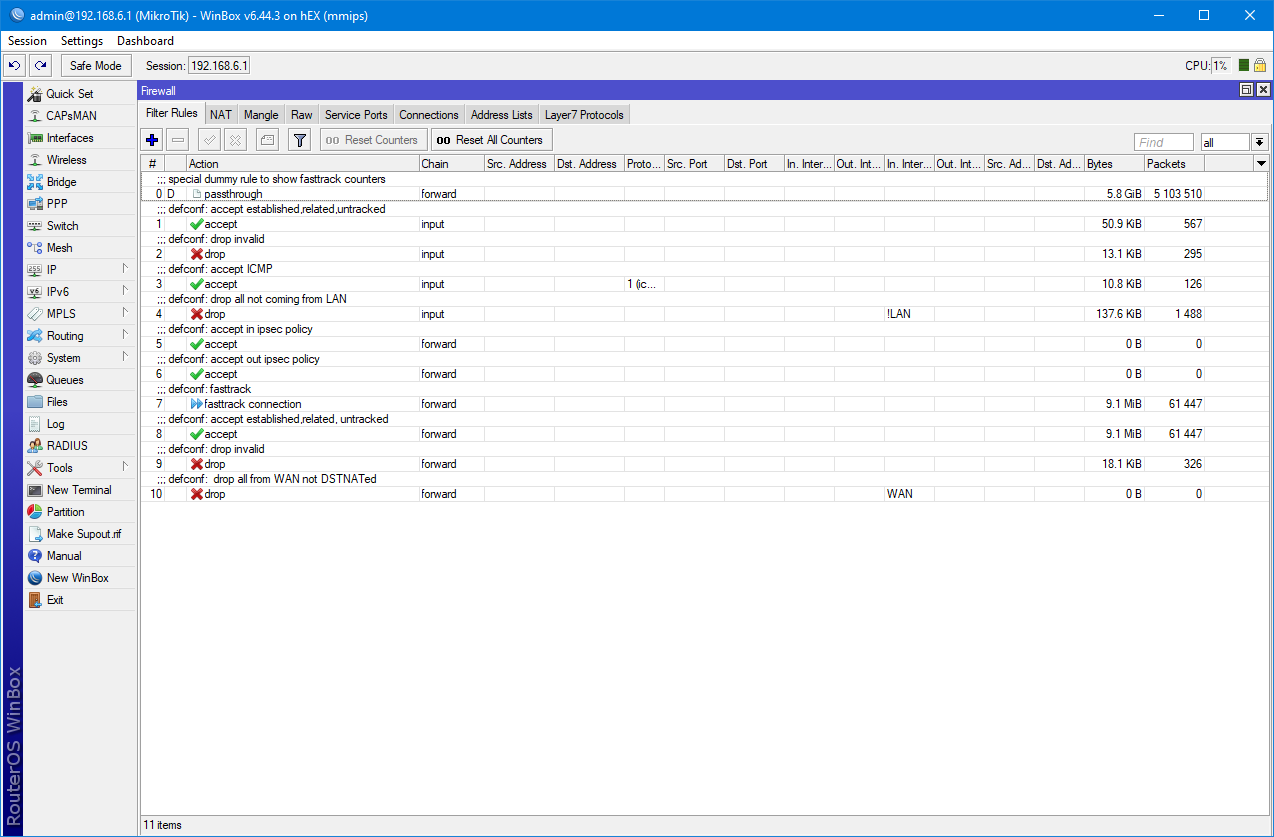Switch to the Connections tab
This screenshot has height=837, width=1274.
pyautogui.click(x=429, y=114)
